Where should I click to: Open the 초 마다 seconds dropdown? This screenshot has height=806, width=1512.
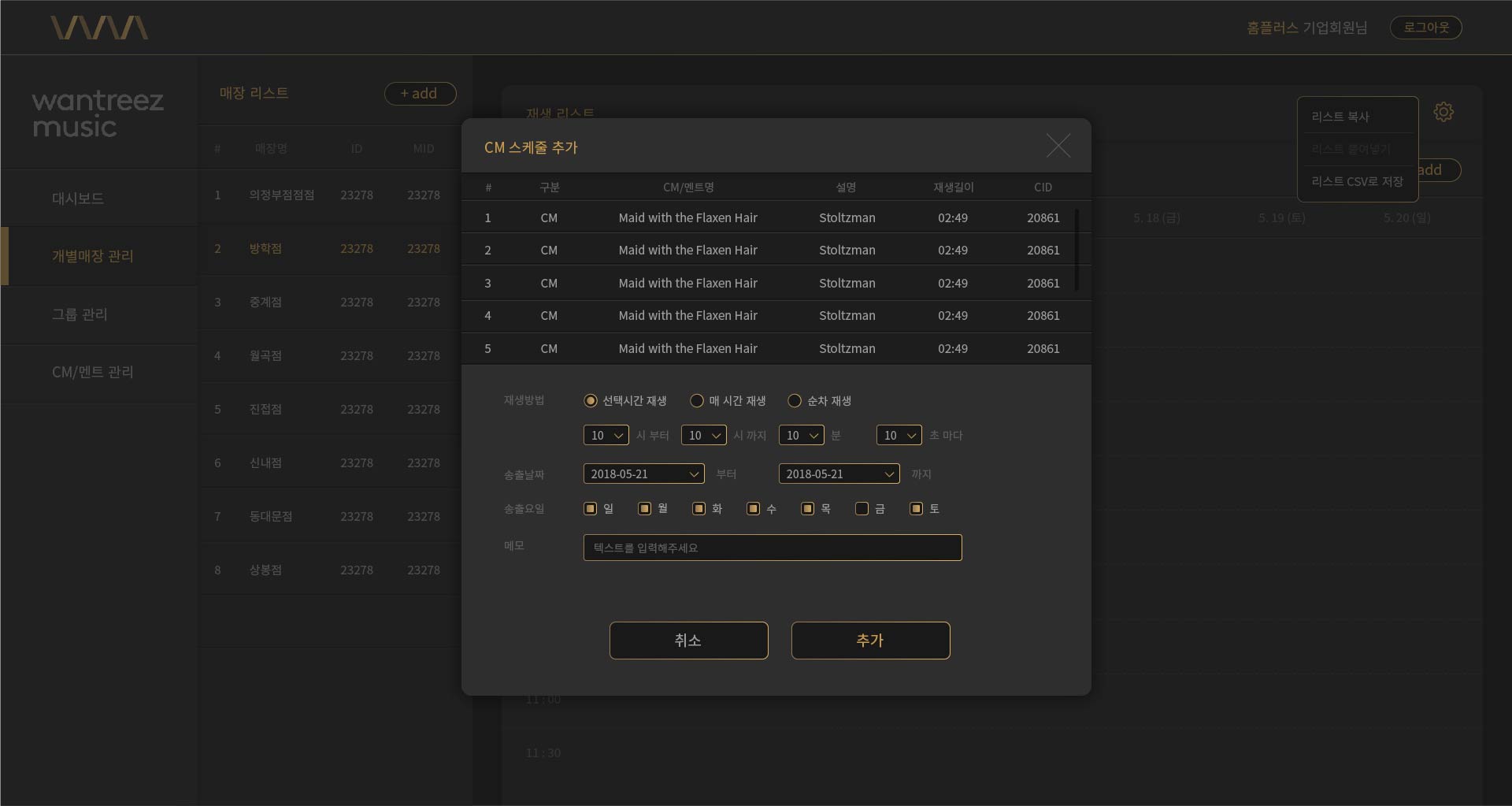[899, 436]
